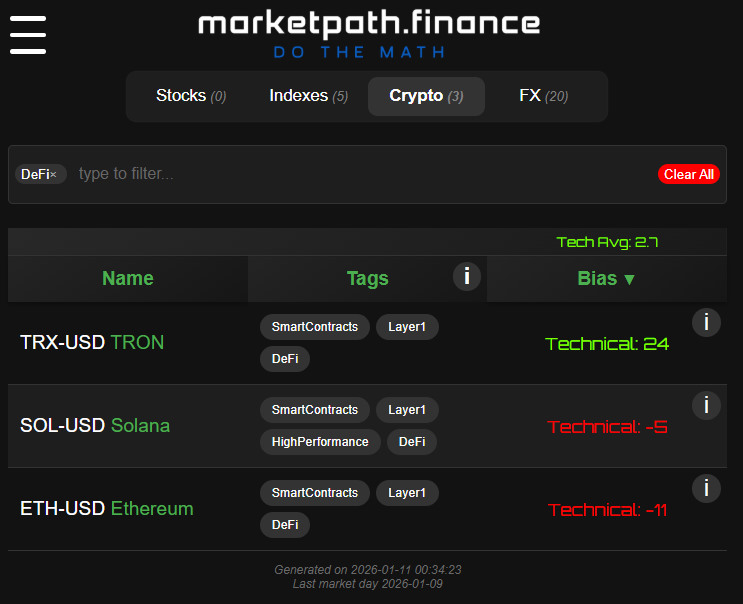
Task: Toggle the SmartContracts tag in TRON row
Action: (x=315, y=327)
